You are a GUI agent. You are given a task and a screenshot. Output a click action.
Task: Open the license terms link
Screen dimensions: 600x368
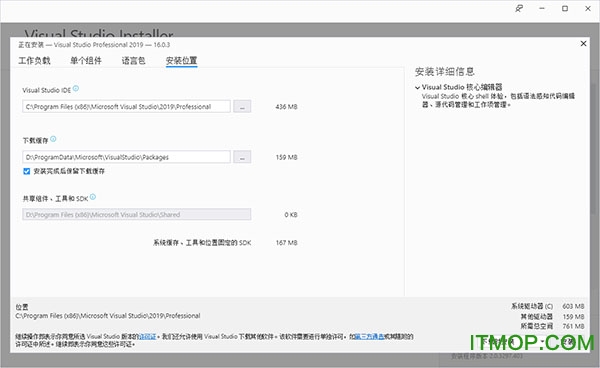[147, 337]
